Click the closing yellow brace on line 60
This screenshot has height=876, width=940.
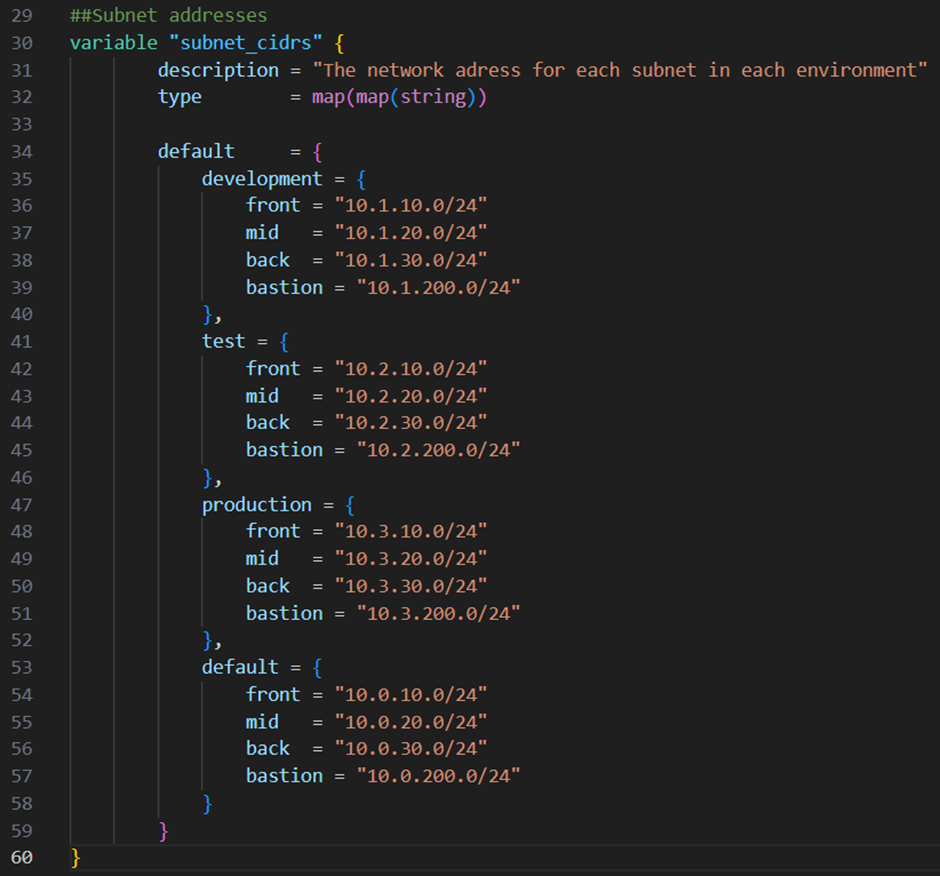coord(76,857)
